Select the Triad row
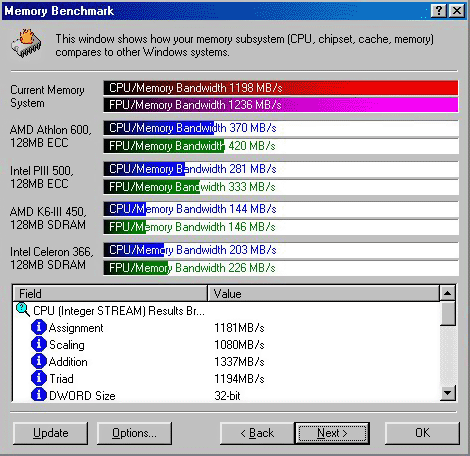Viewport: 470px width, 456px height. (x=226, y=379)
